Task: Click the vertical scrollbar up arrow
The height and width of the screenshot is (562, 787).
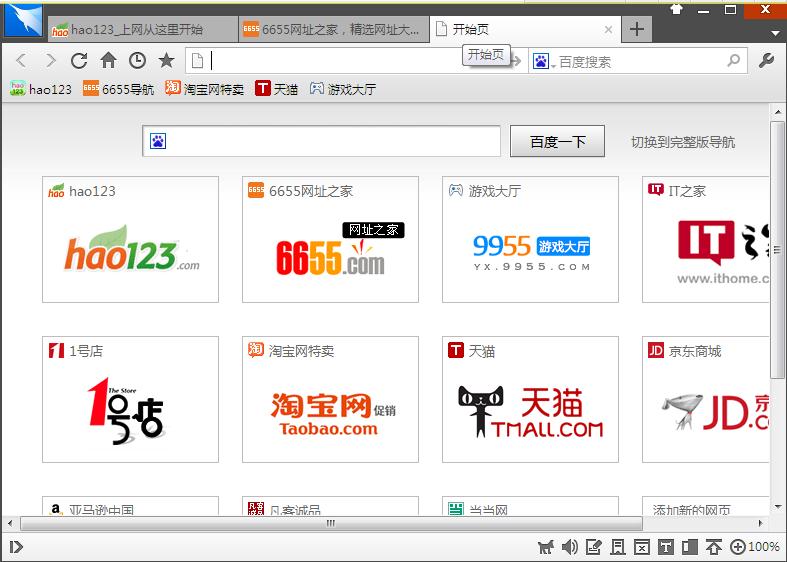Action: 777,111
